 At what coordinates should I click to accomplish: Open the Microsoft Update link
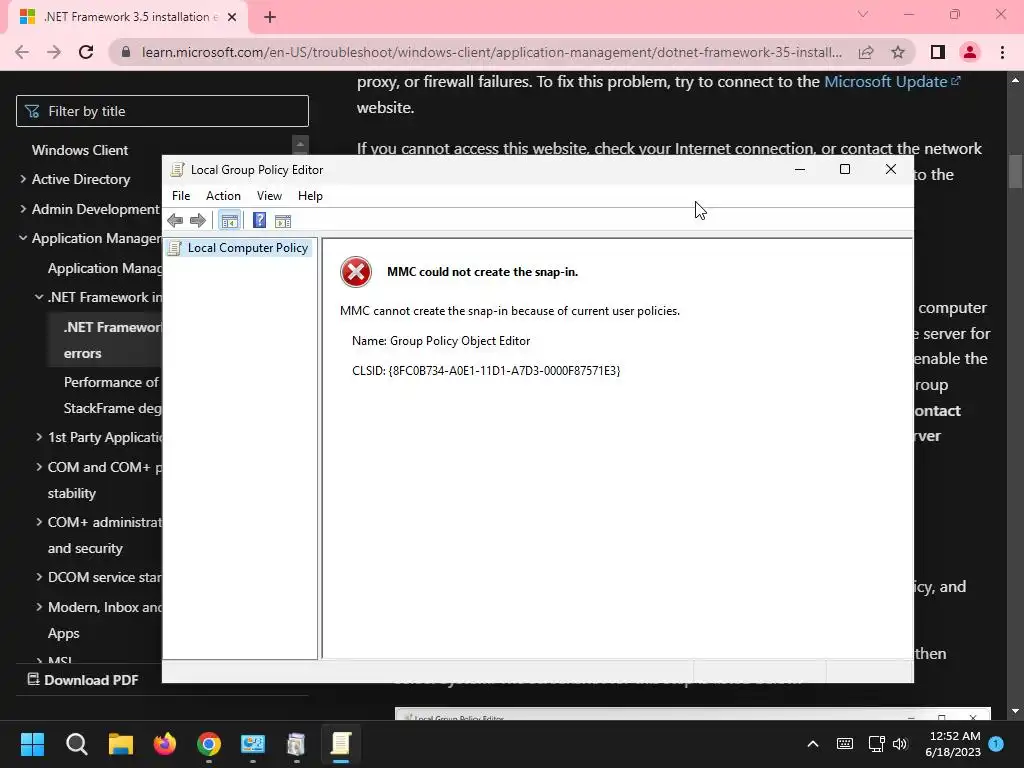coord(892,82)
